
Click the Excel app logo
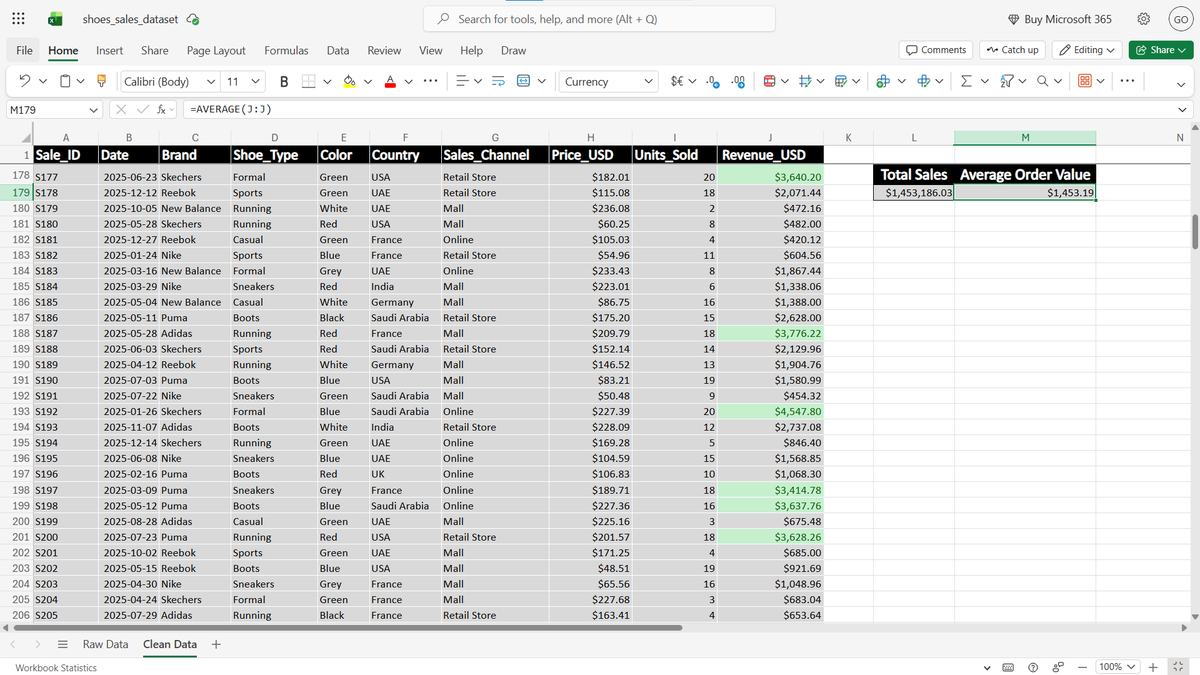click(x=56, y=19)
